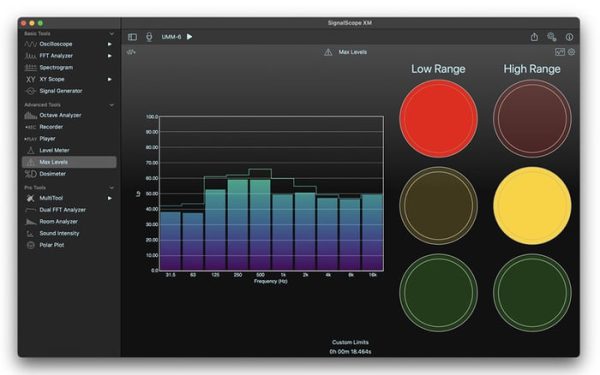Image resolution: width=600 pixels, height=375 pixels.
Task: Collapse the Advanced Tools section
Action: [111, 105]
